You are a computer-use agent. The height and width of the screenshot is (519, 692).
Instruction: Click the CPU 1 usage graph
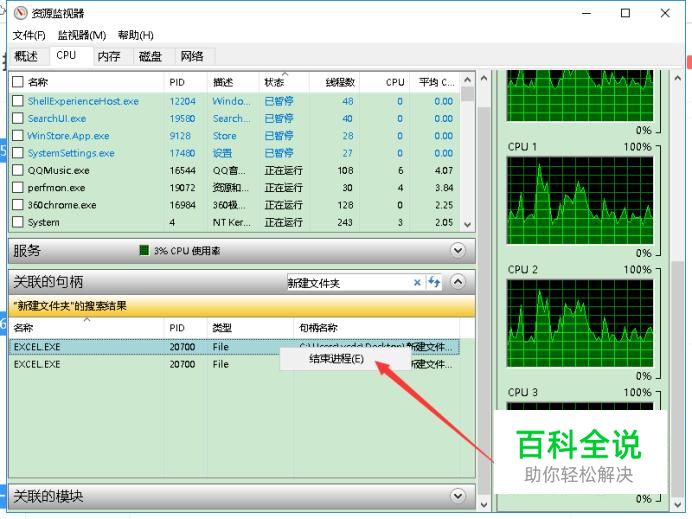click(x=580, y=200)
